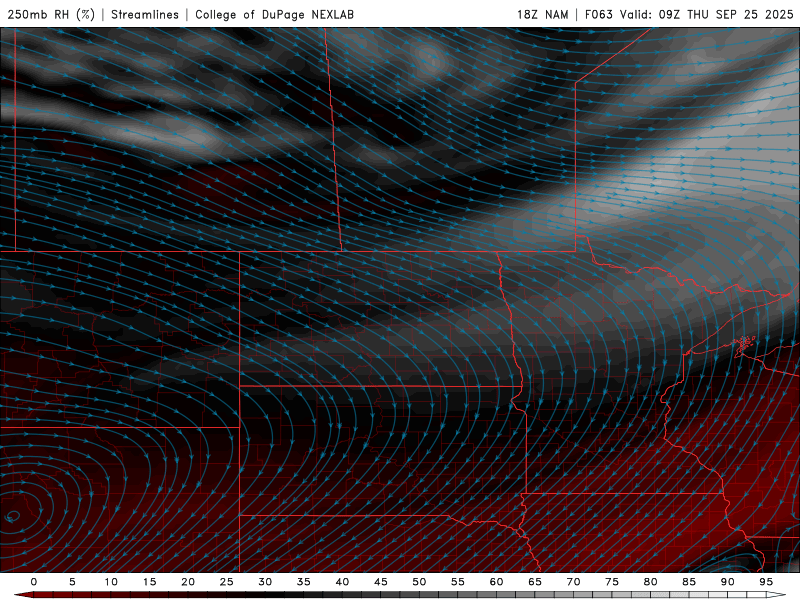The height and width of the screenshot is (600, 800).
Task: Click the 55 tick label on the colorbar
Action: click(x=458, y=582)
